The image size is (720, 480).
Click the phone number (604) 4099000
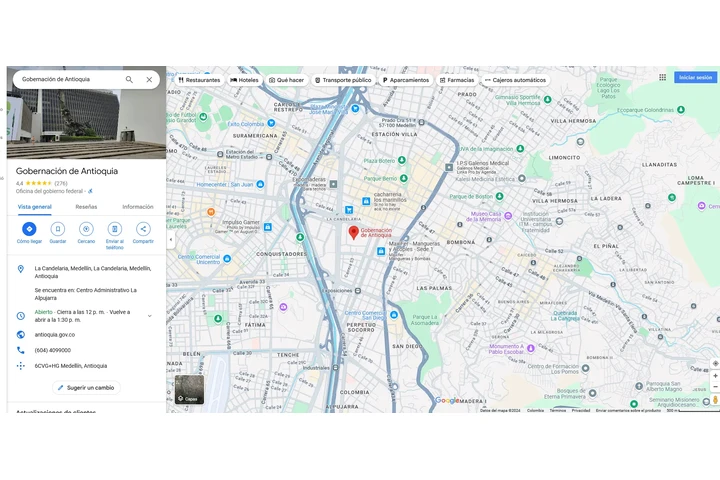pyautogui.click(x=53, y=350)
